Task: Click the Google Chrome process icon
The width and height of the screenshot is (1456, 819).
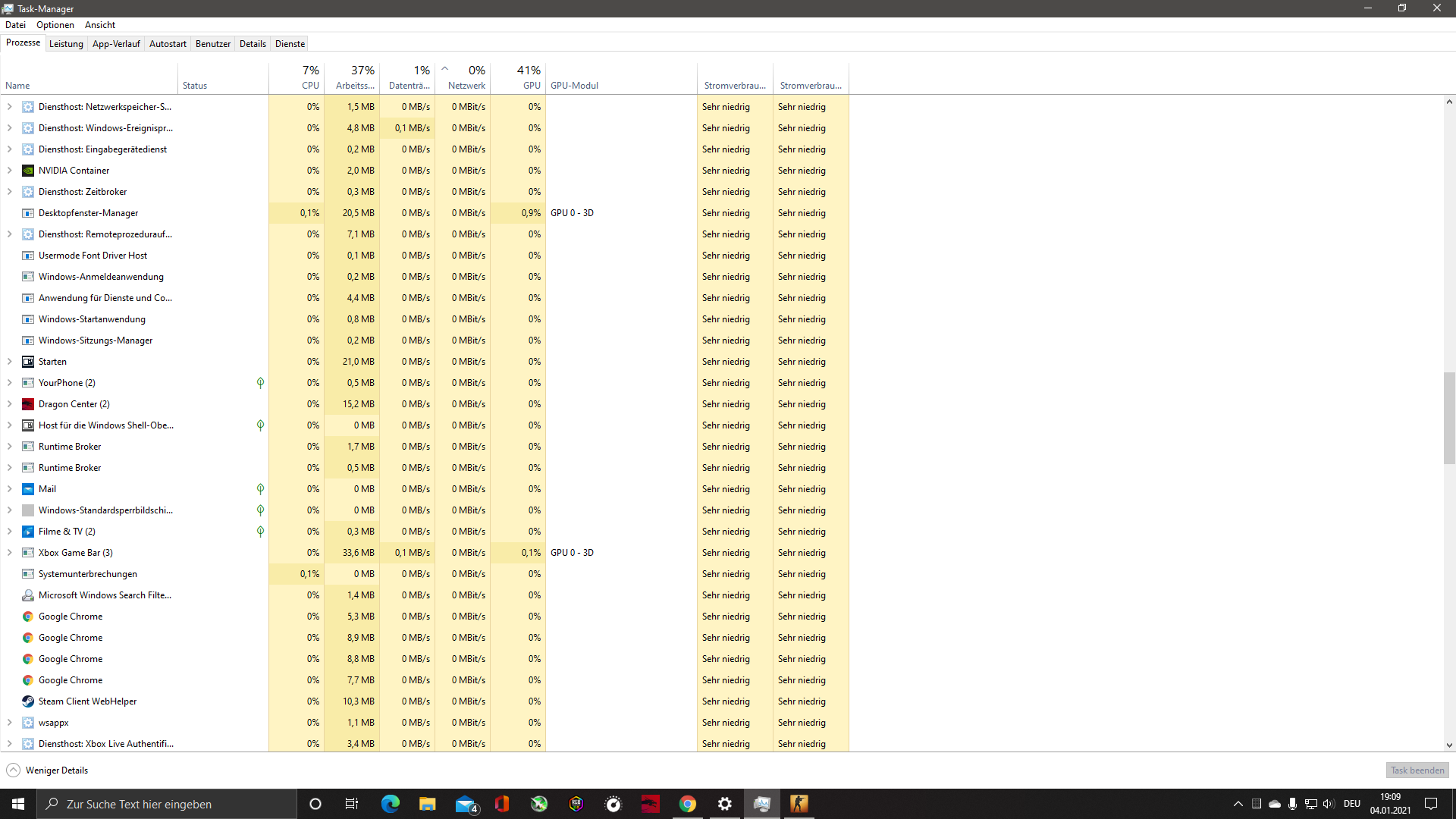Action: 28,617
